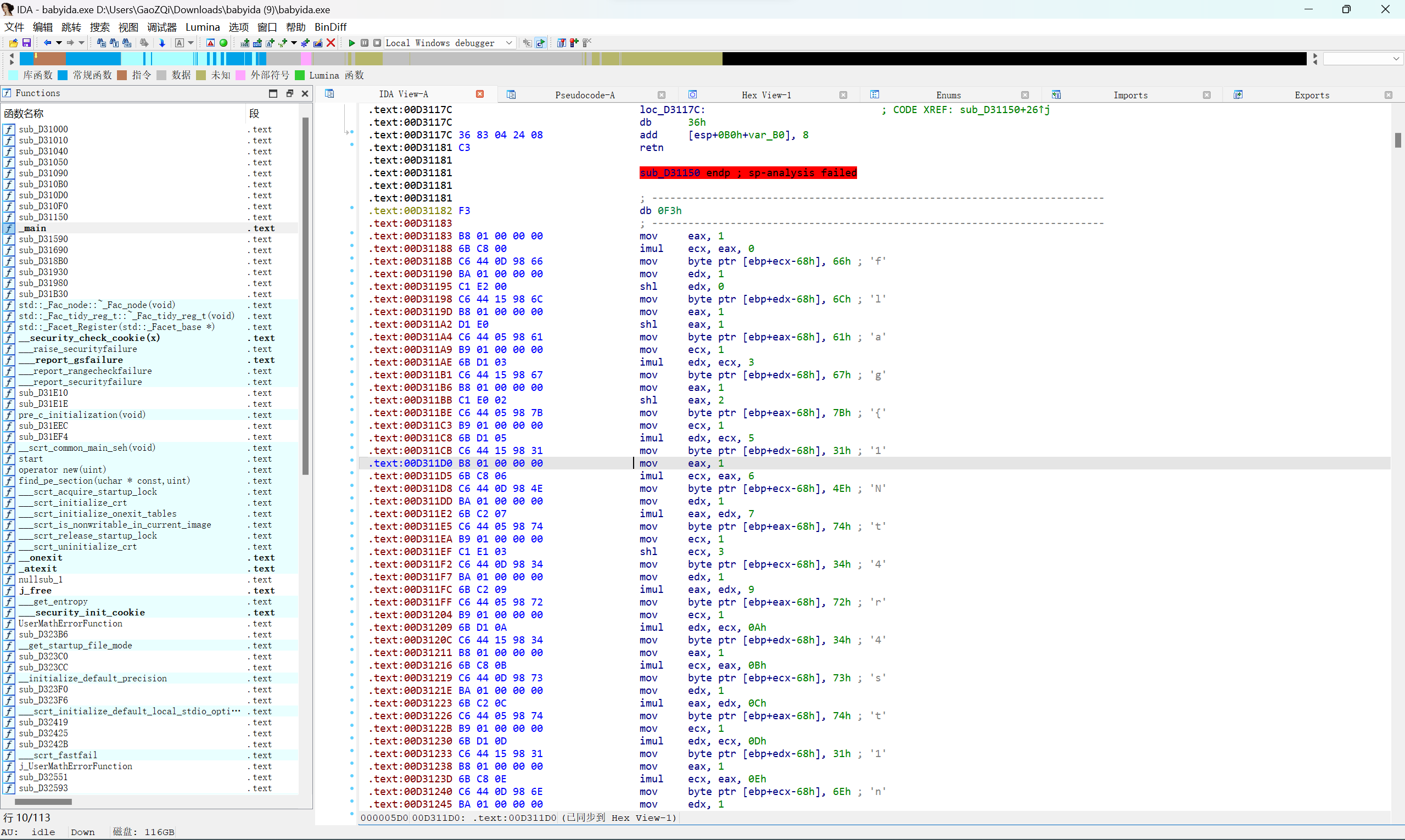Maximize the Functions panel
1405x840 pixels.
pyautogui.click(x=273, y=93)
